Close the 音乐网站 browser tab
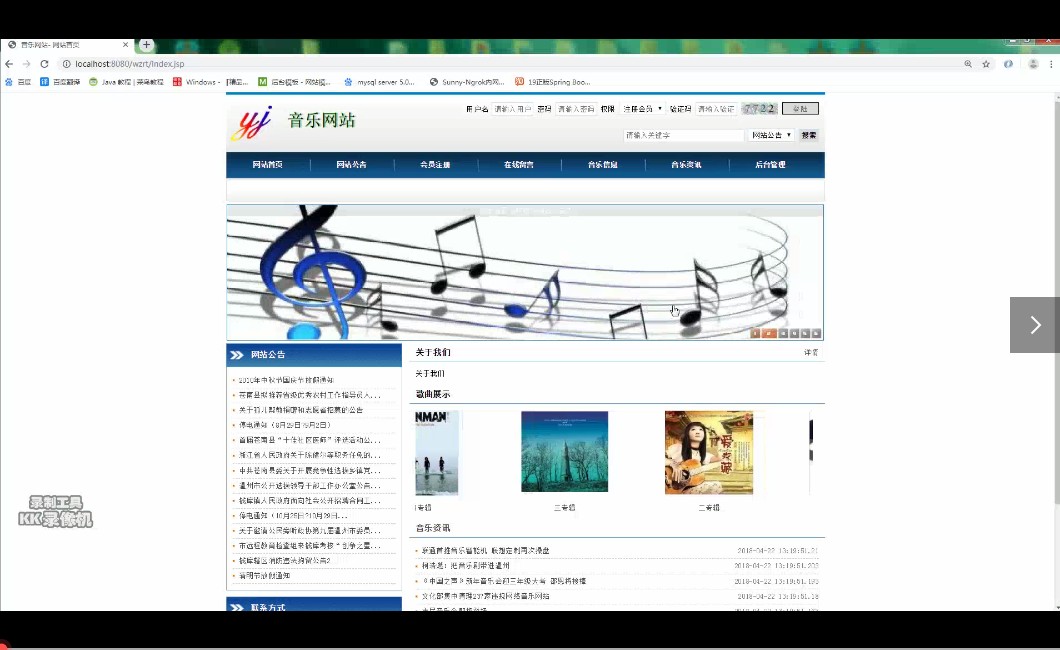Viewport: 1060px width, 650px height. [125, 45]
